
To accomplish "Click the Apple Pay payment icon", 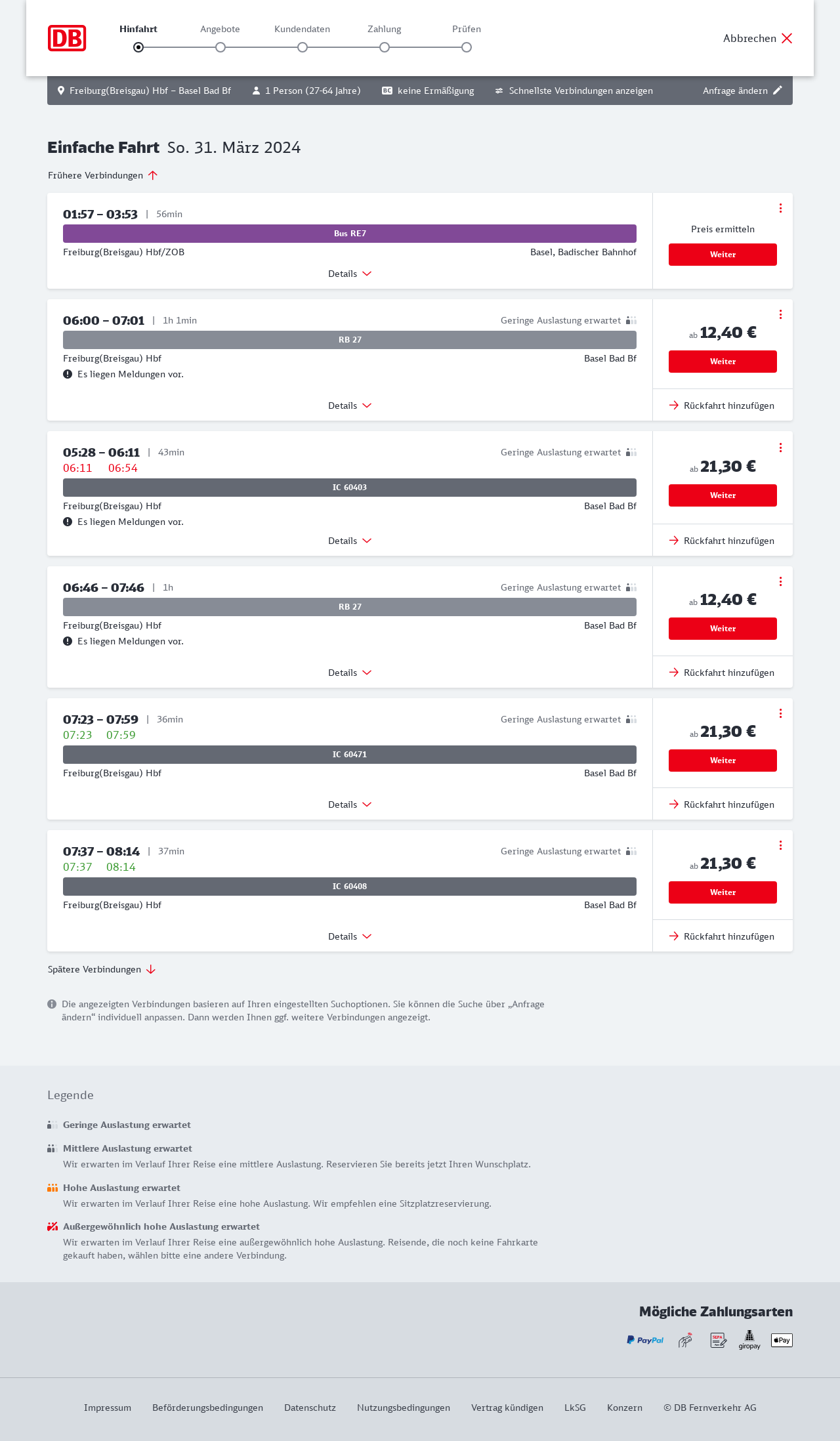I will (x=782, y=1340).
